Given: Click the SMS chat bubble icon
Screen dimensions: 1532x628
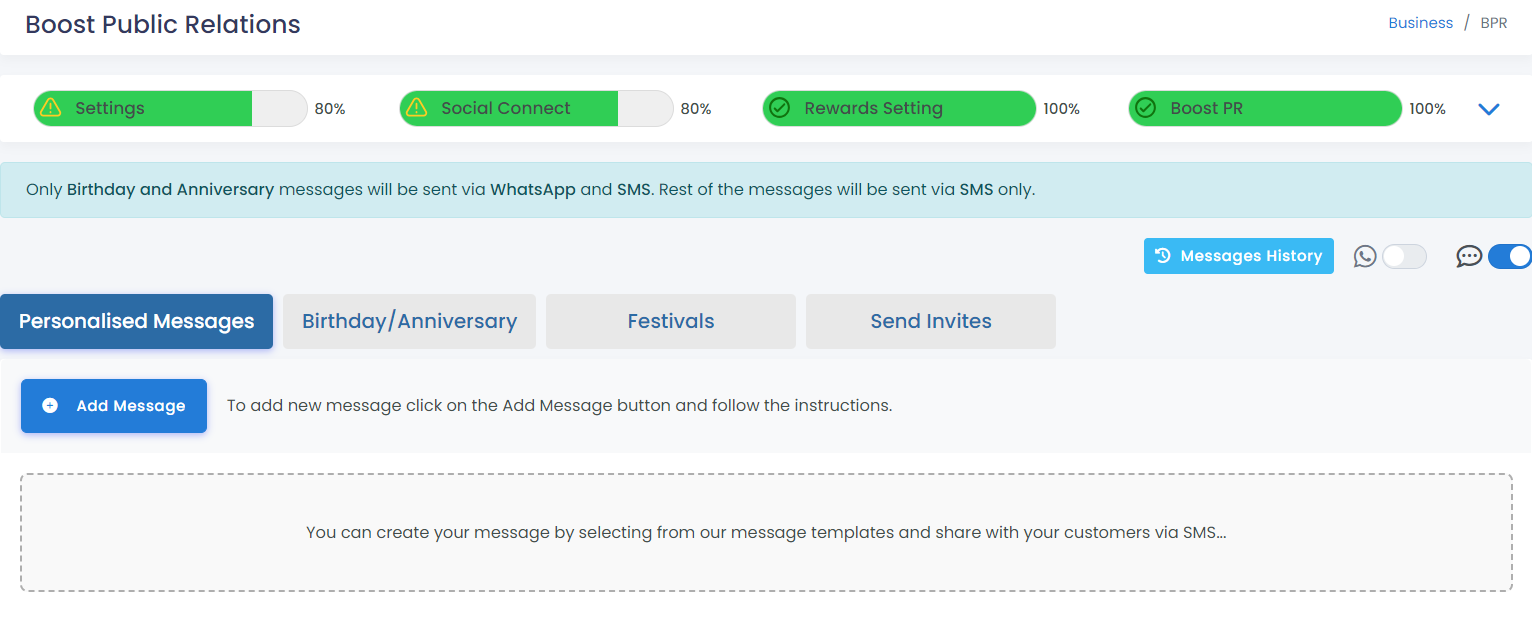Looking at the screenshot, I should pyautogui.click(x=1469, y=257).
